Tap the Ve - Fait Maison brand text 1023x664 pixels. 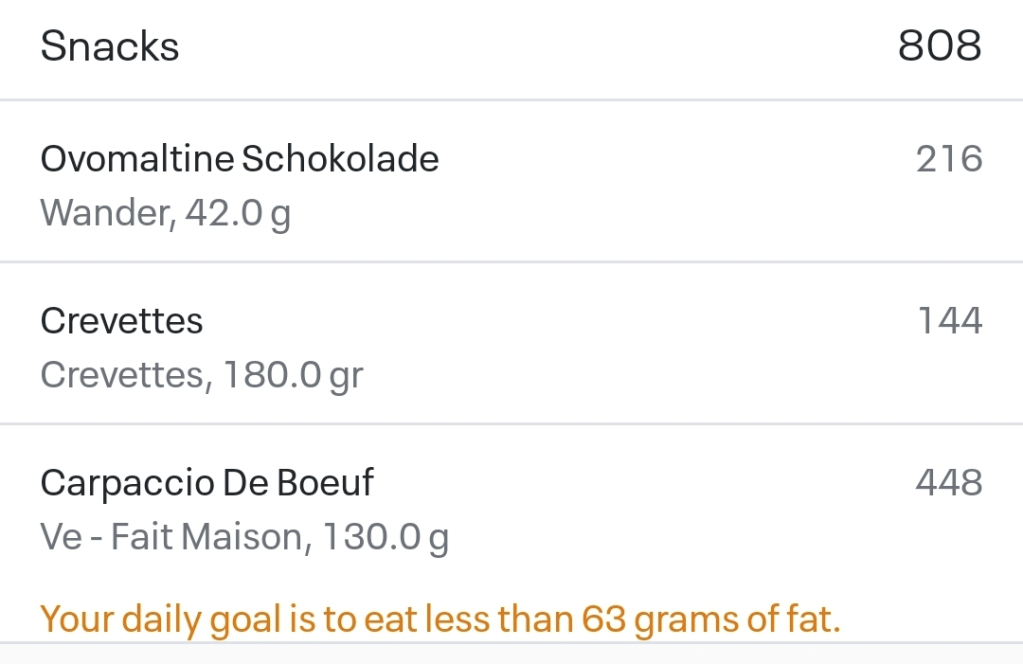click(170, 537)
